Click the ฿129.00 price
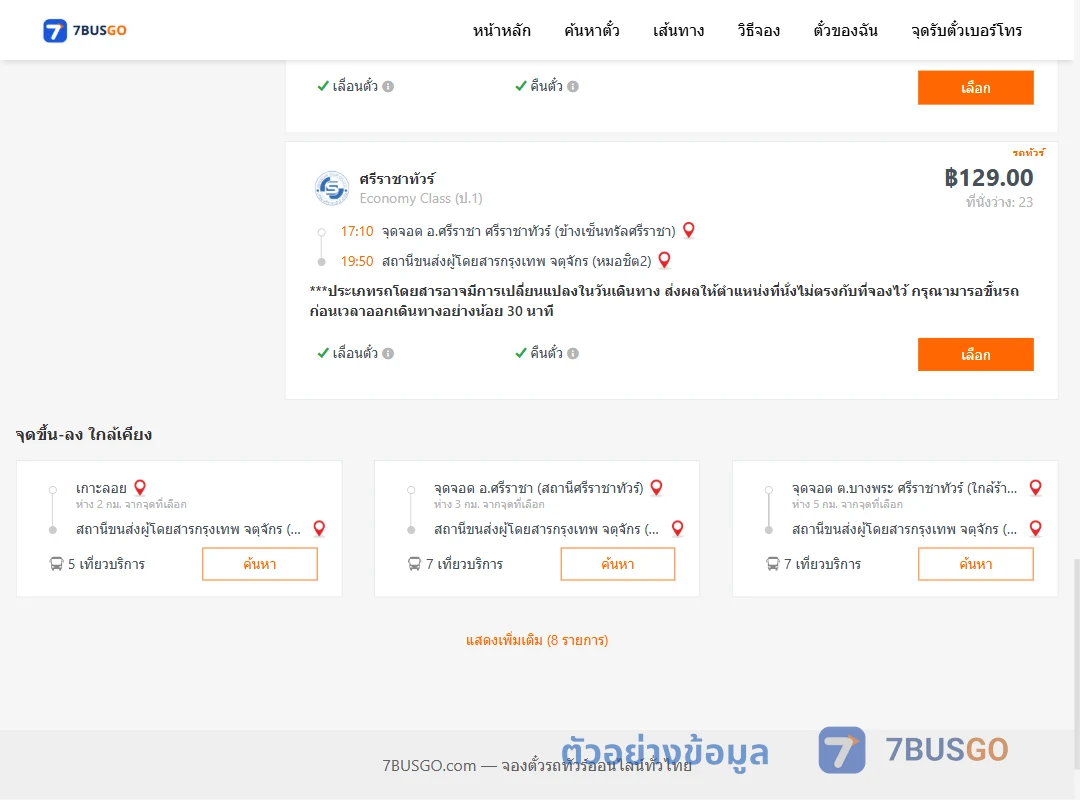The width and height of the screenshot is (1080, 800). click(x=988, y=178)
